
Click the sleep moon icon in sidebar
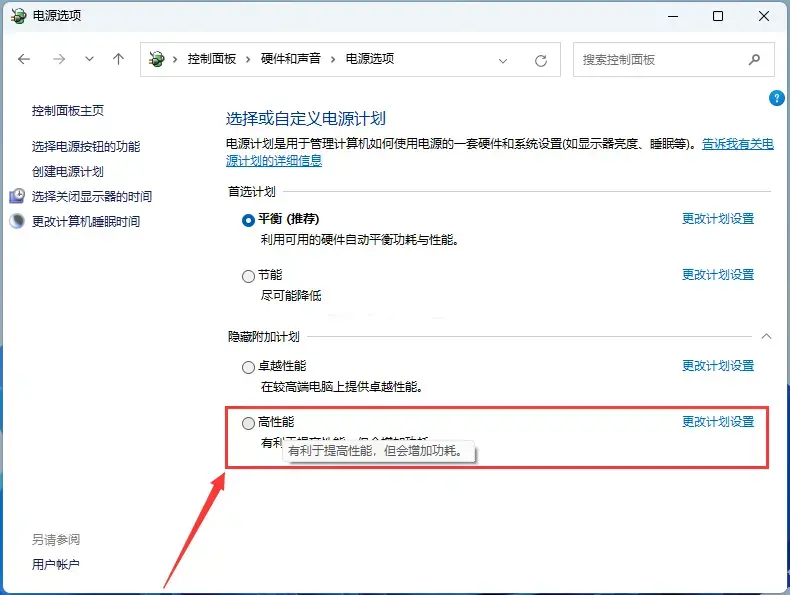point(17,221)
